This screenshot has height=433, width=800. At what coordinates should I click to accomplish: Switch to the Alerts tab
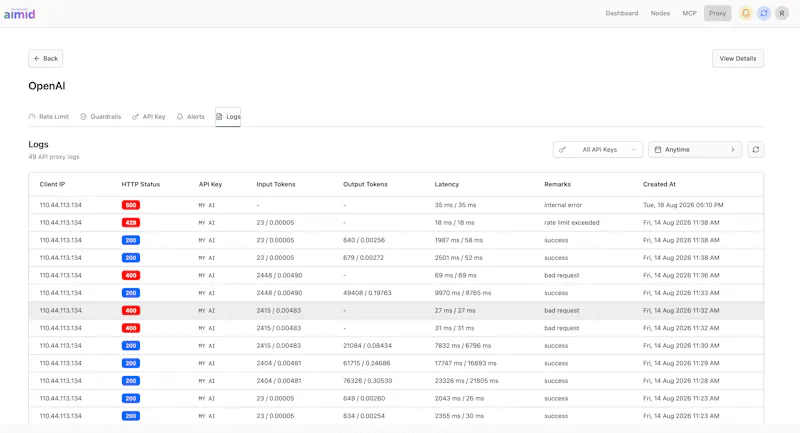coord(191,117)
